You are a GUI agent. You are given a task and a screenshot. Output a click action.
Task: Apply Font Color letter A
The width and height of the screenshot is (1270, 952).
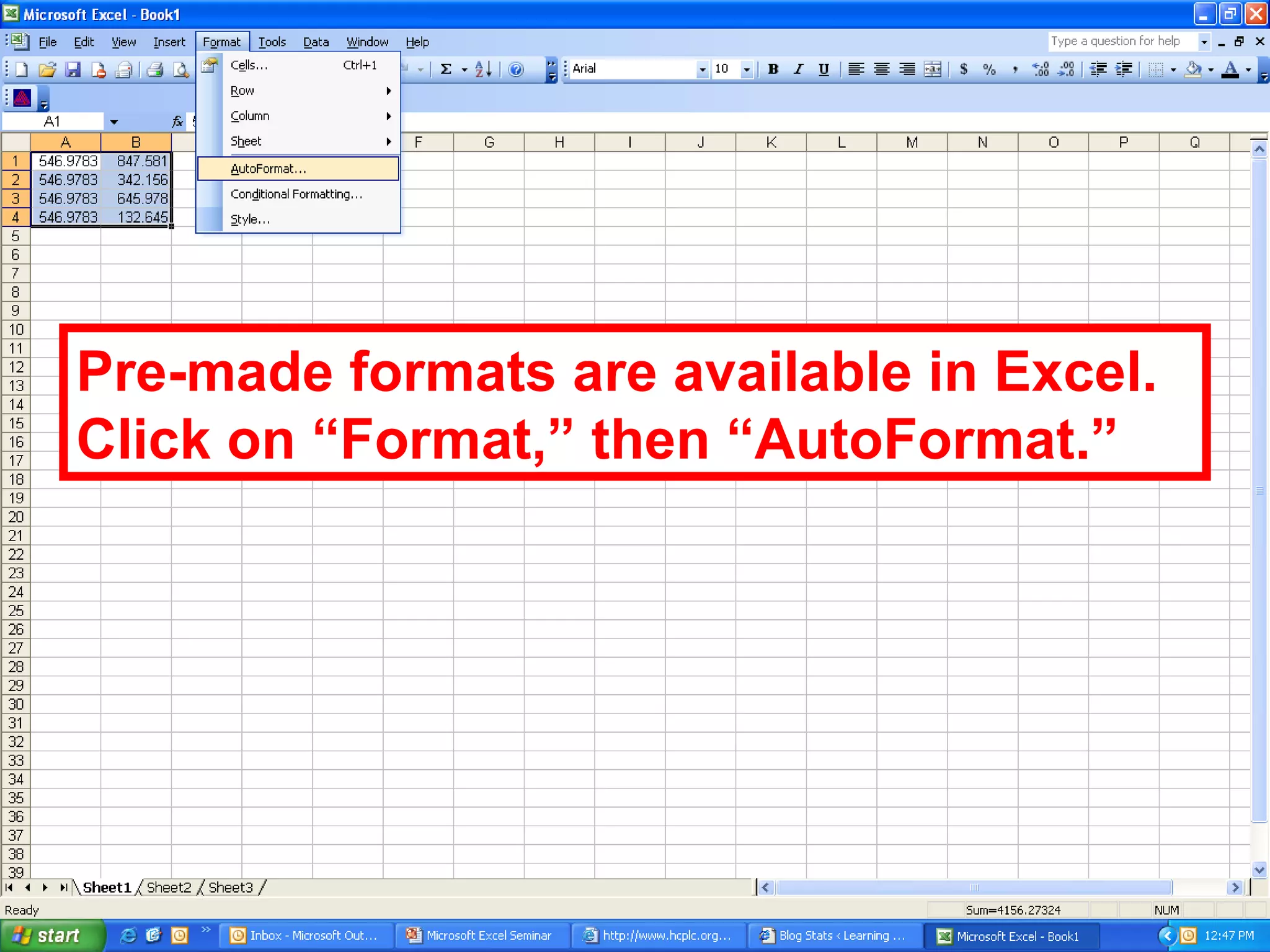[1231, 69]
